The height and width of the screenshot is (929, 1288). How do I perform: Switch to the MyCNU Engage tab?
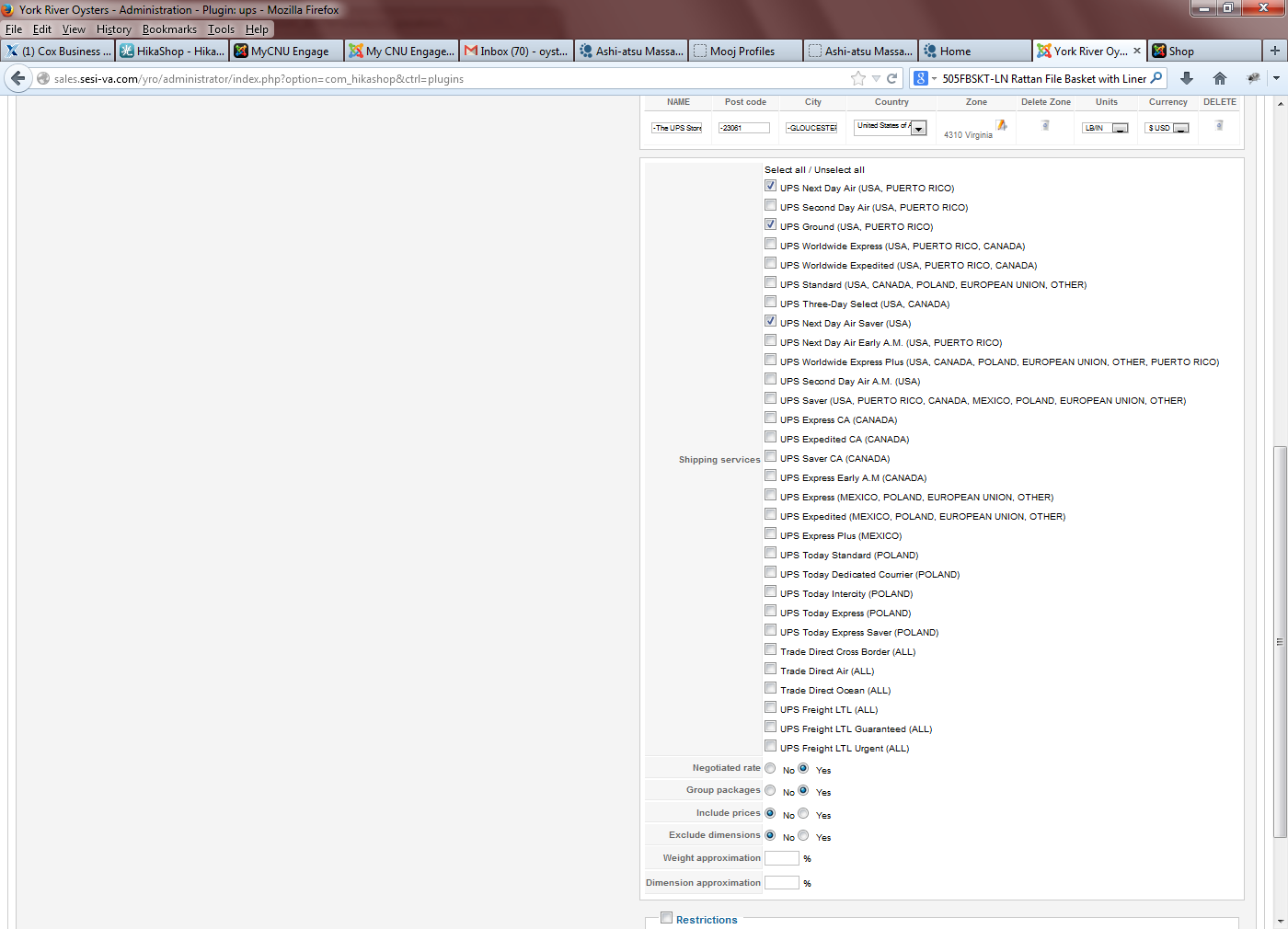tap(287, 51)
